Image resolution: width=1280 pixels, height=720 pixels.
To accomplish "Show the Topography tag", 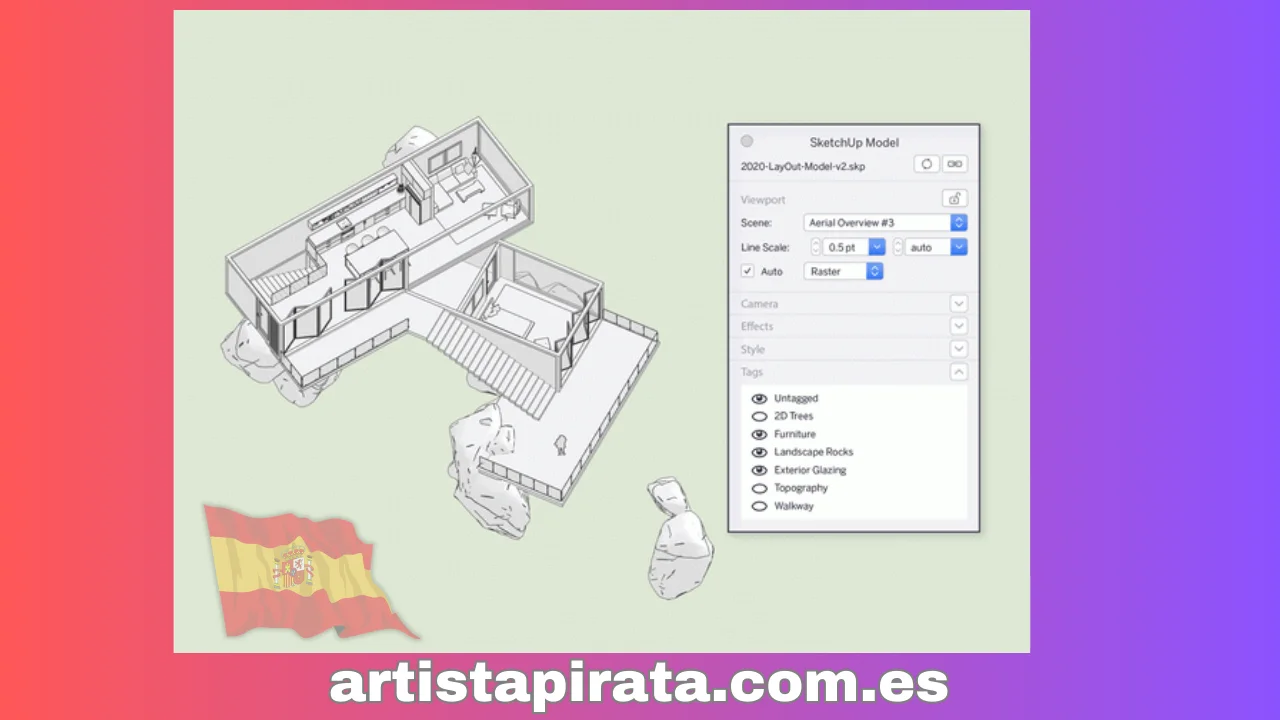I will tap(759, 488).
